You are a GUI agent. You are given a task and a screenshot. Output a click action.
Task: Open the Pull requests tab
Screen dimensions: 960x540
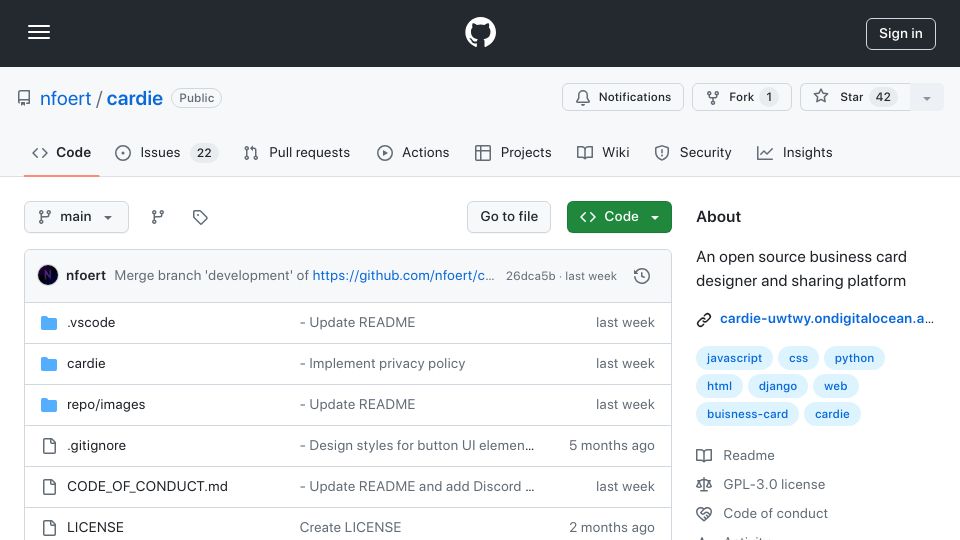pos(297,152)
